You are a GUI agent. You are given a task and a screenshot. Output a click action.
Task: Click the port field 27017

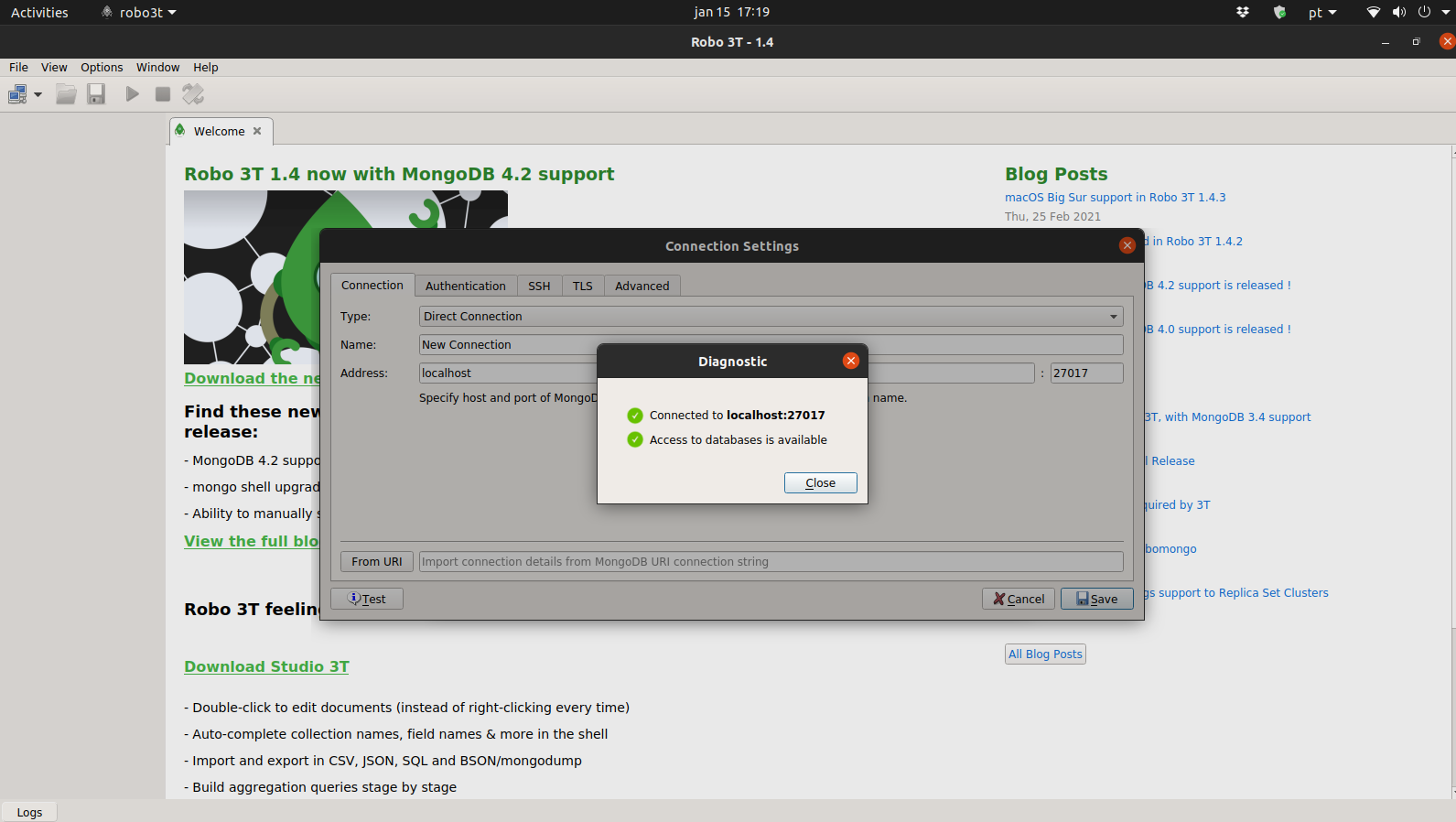point(1087,373)
